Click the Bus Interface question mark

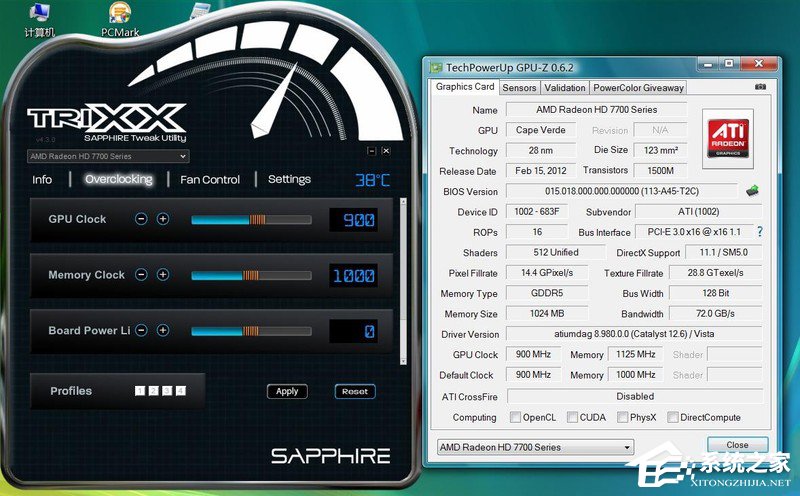[759, 232]
